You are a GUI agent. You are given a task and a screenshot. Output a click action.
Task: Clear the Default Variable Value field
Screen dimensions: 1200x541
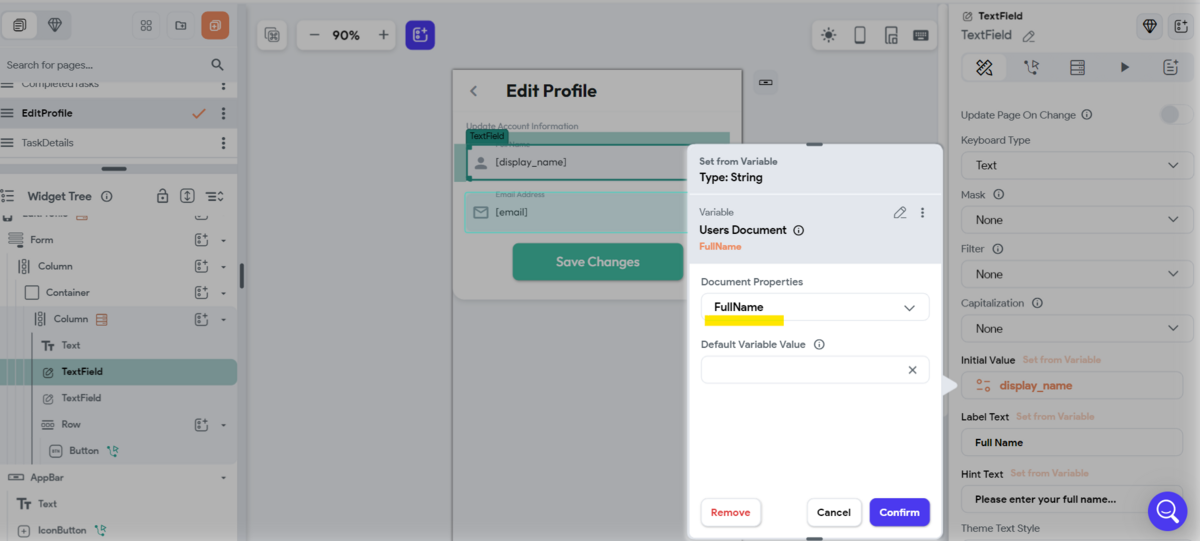click(912, 370)
